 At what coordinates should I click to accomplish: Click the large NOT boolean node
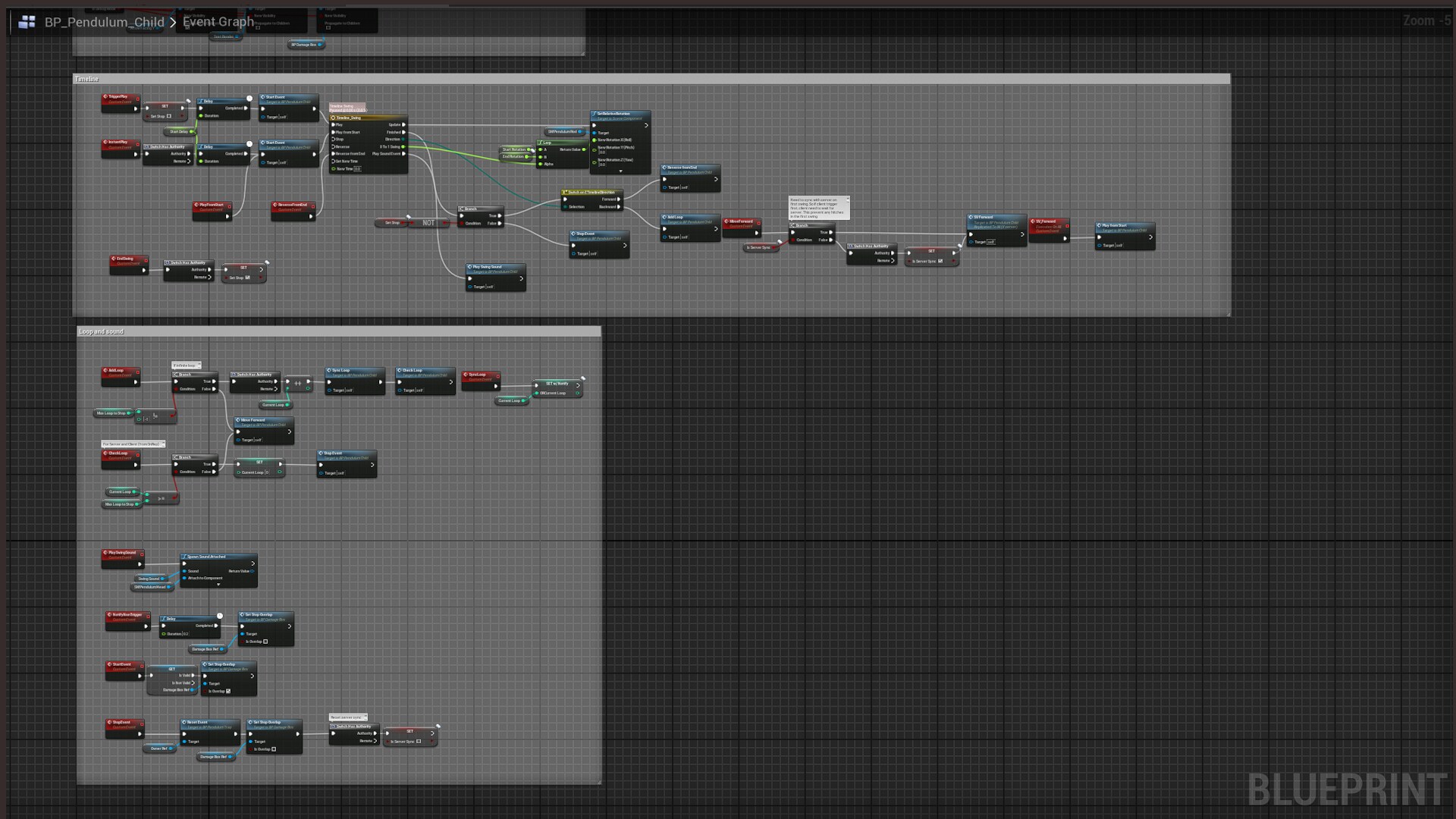(428, 223)
